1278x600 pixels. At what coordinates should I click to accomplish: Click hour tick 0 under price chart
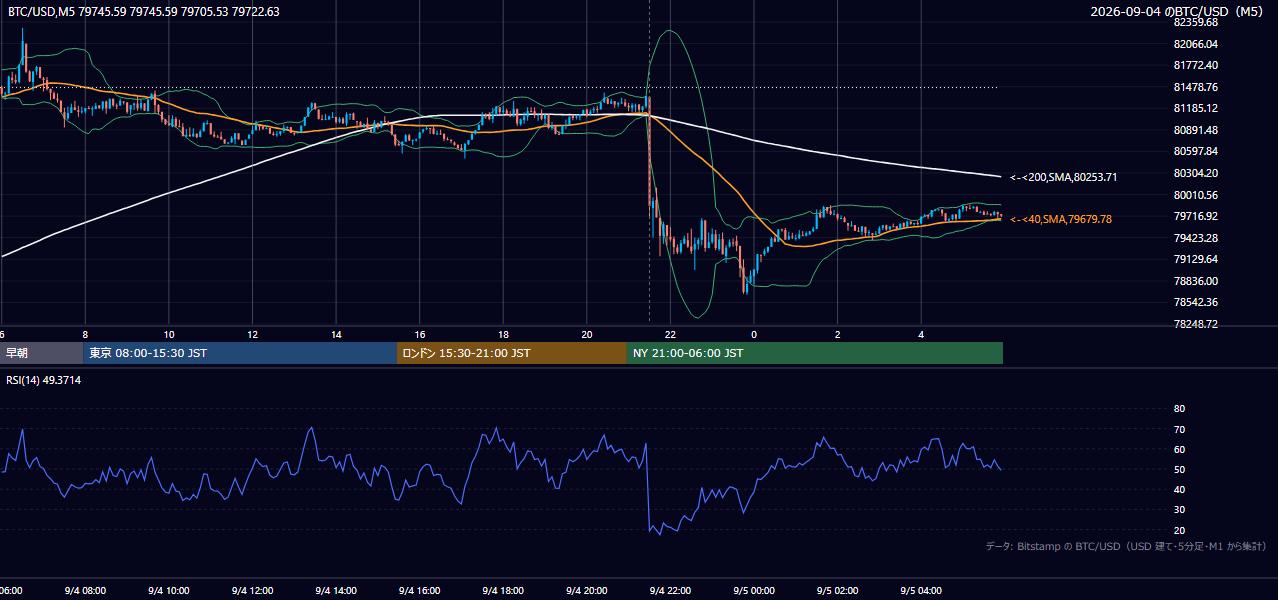pyautogui.click(x=754, y=334)
